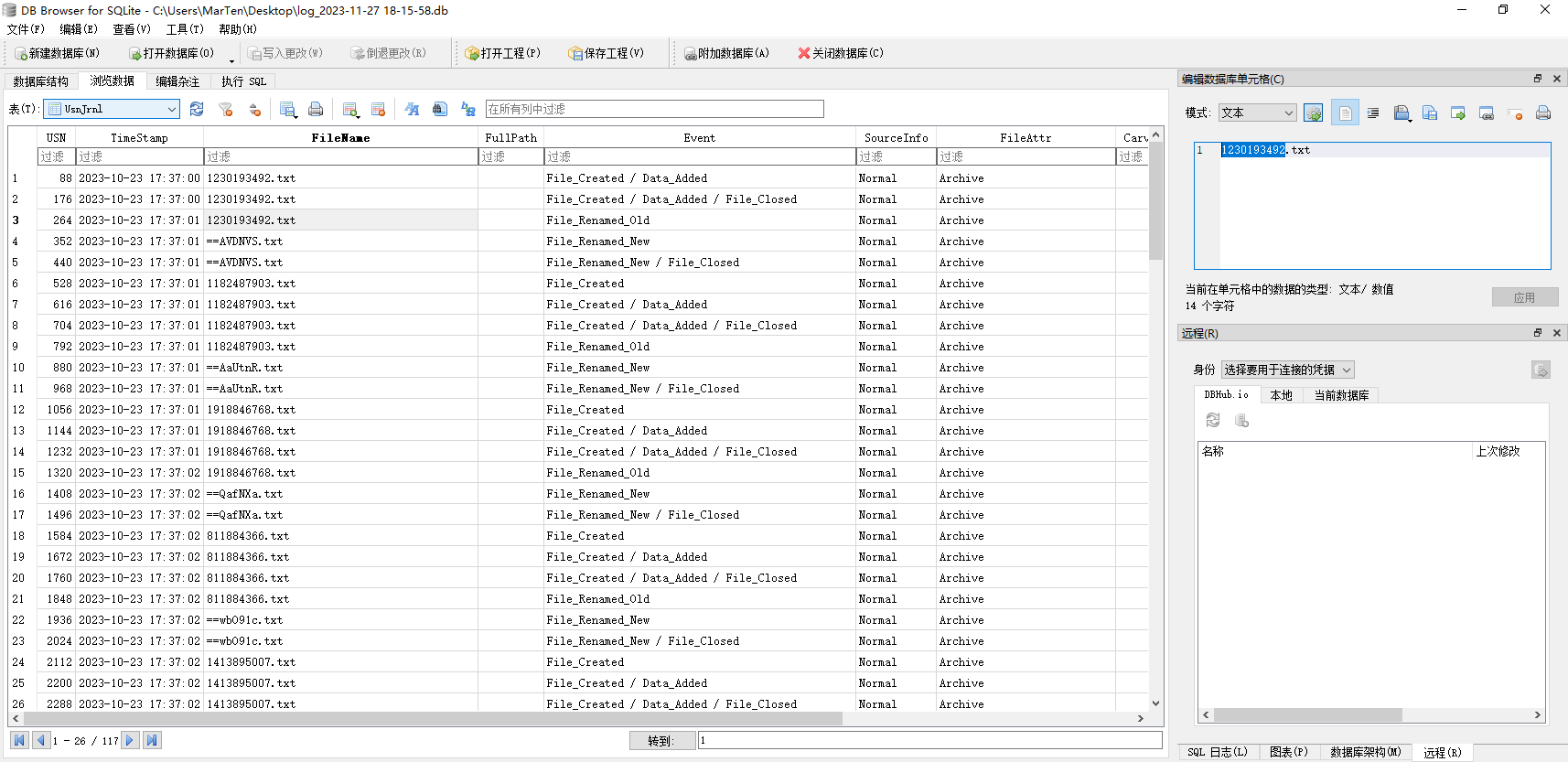Image resolution: width=1568 pixels, height=762 pixels.
Task: Click the open-in-application icon in cell editor
Action: [x=1402, y=113]
